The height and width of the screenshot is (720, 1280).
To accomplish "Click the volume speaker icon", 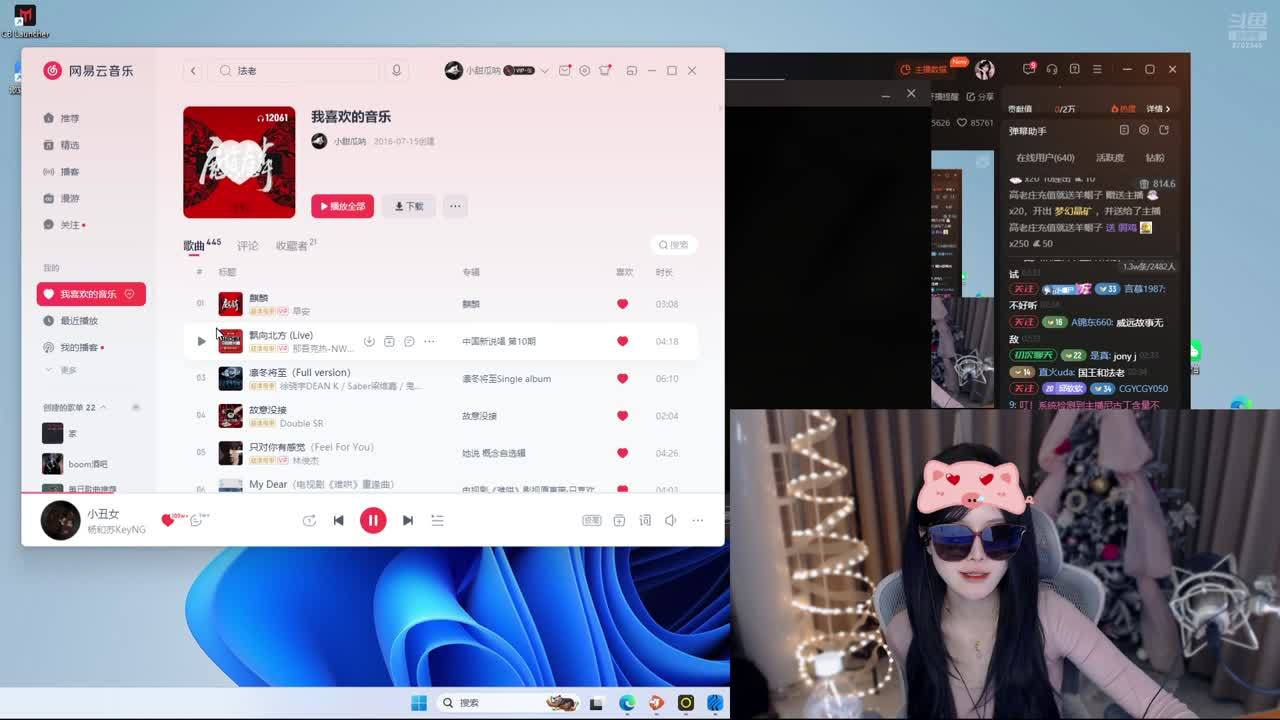I will point(671,520).
